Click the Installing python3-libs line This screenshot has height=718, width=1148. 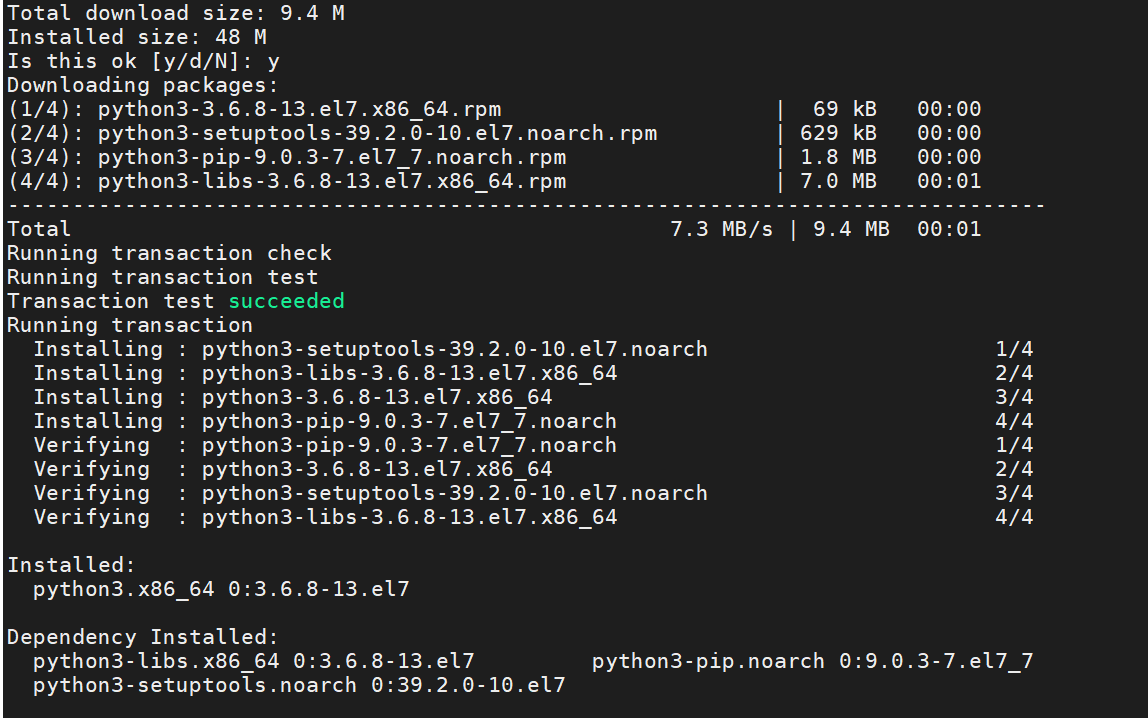click(325, 373)
